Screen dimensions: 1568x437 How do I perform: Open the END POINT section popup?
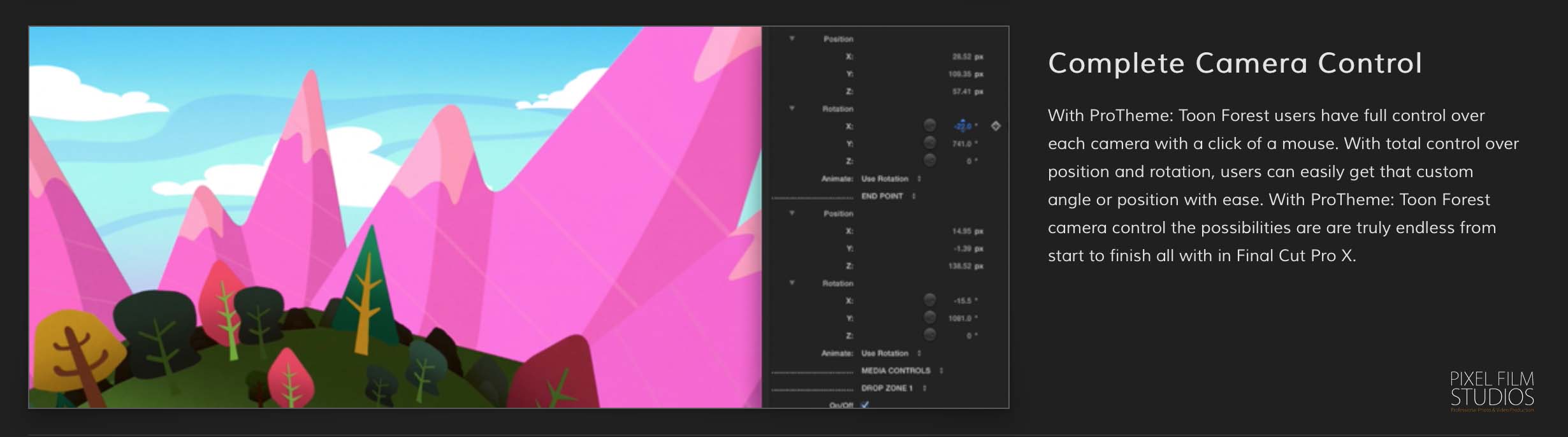tap(889, 196)
